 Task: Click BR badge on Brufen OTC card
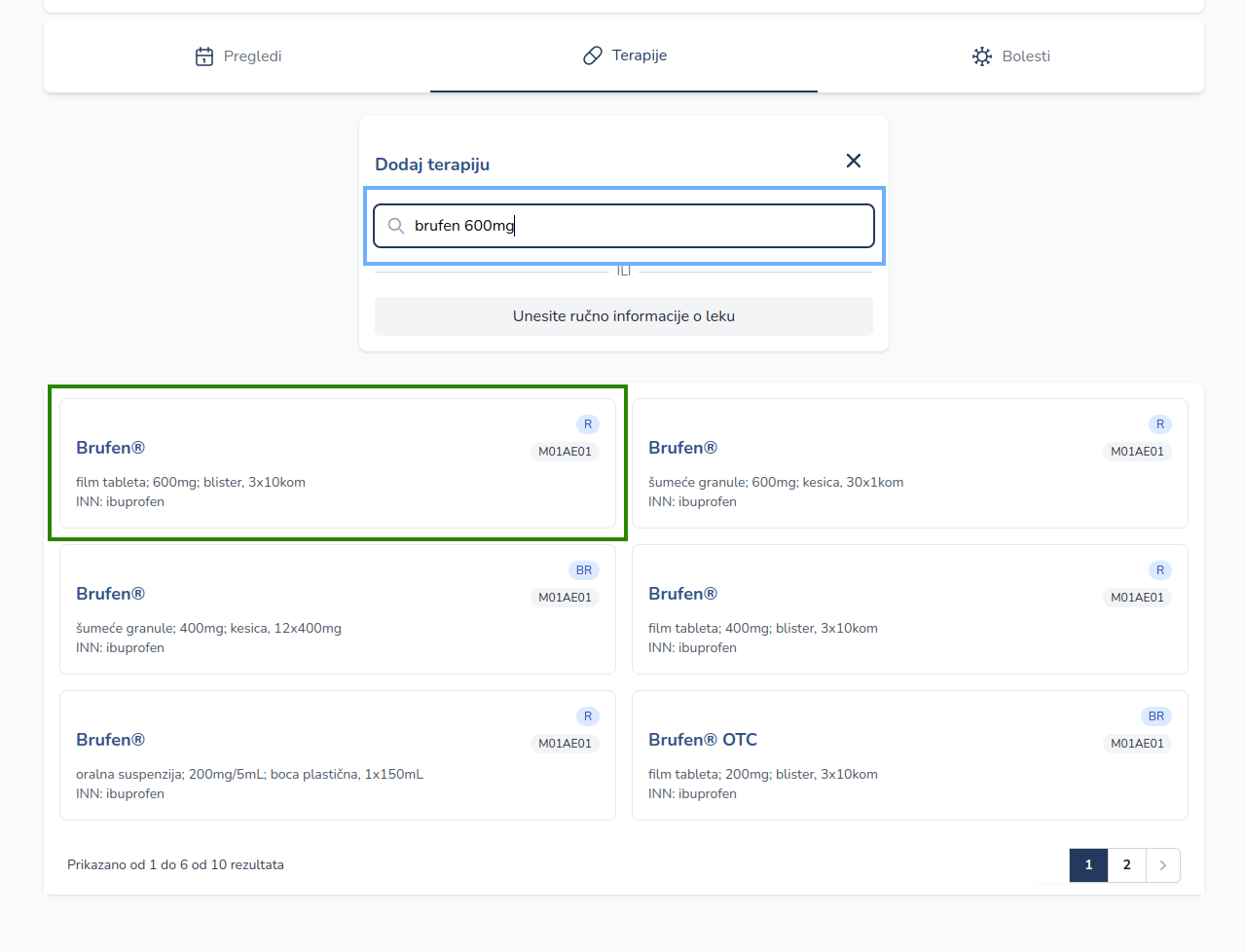[x=1155, y=716]
